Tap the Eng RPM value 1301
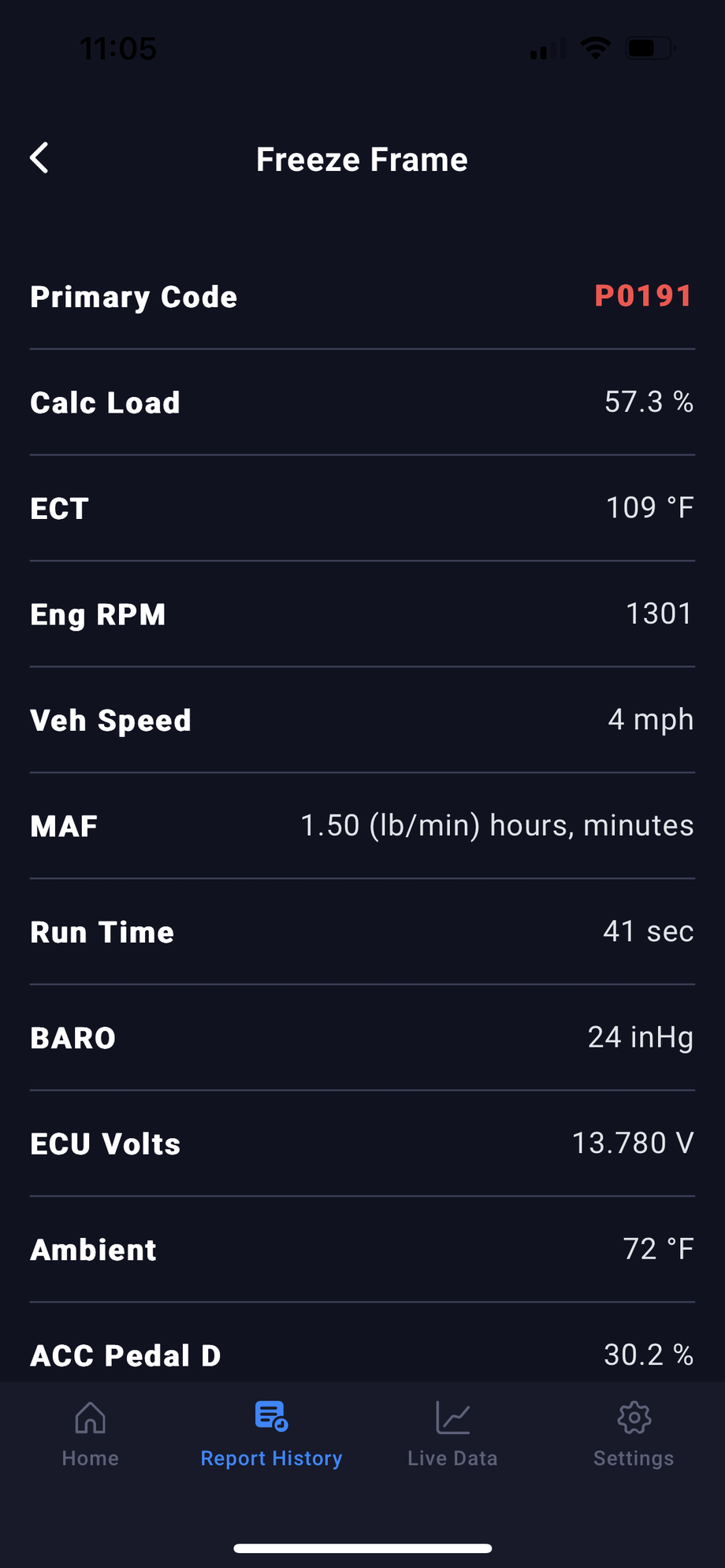The image size is (725, 1568). 659,613
